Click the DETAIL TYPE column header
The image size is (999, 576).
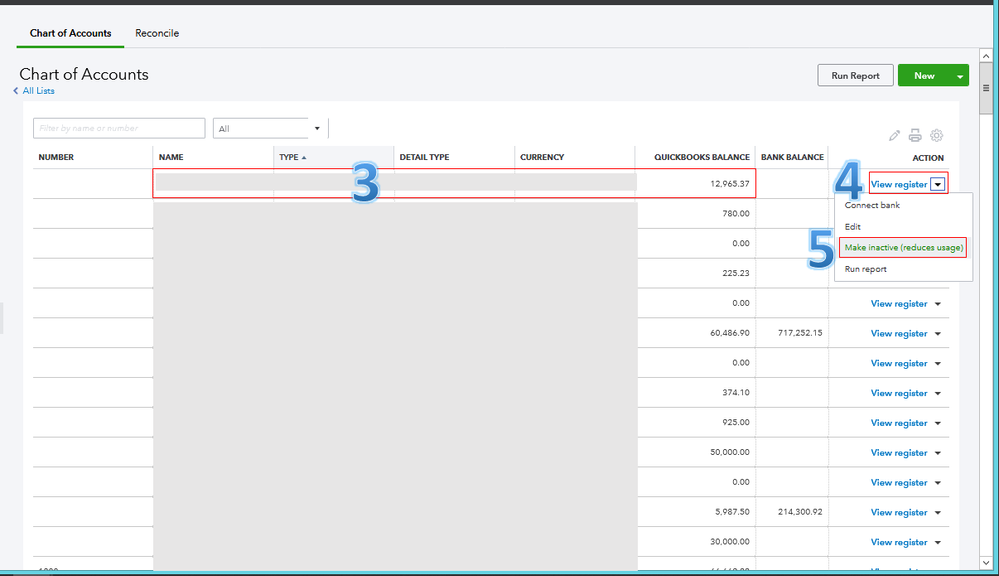coord(424,157)
